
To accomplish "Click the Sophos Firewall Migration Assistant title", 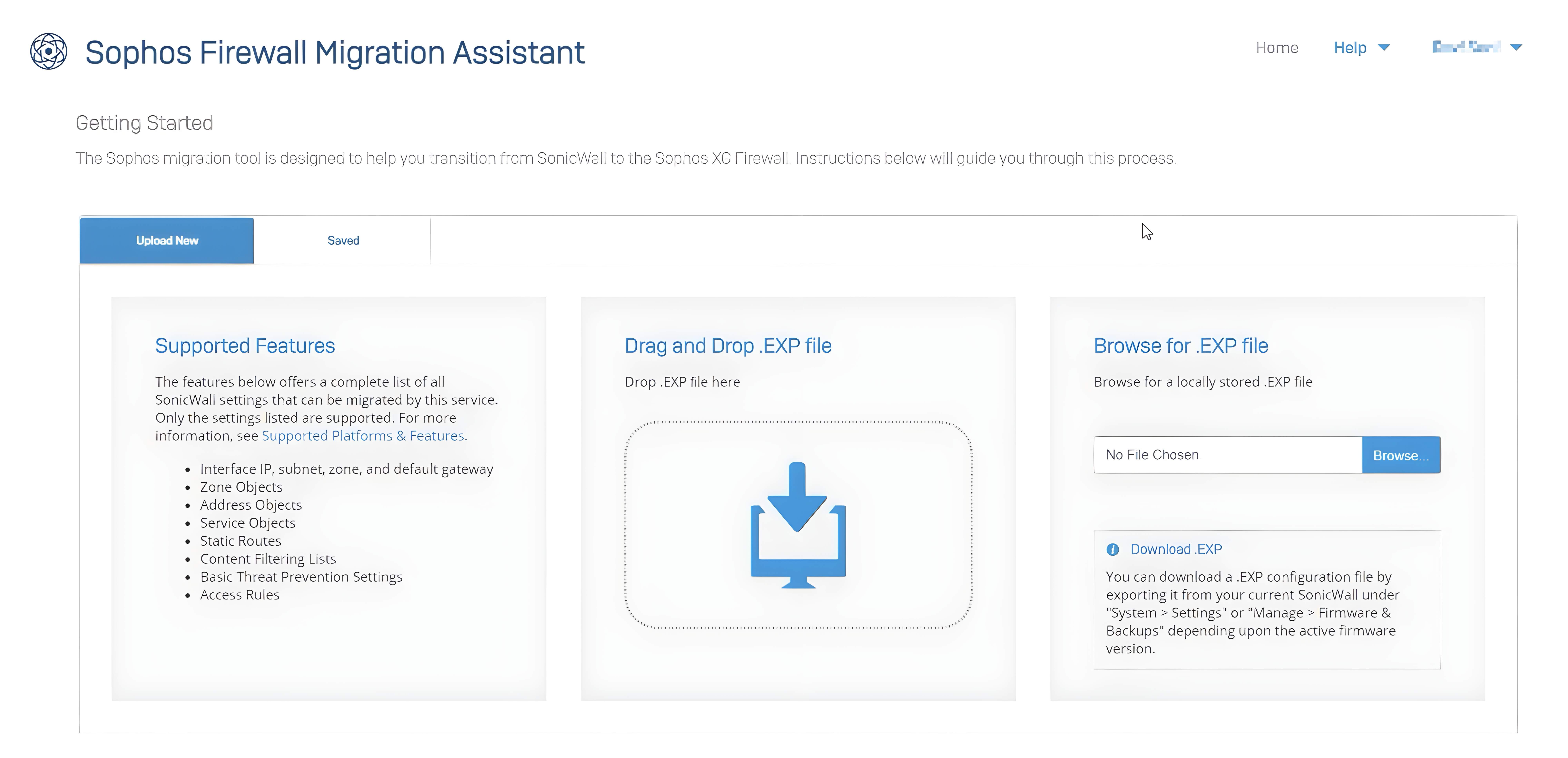I will tap(335, 52).
